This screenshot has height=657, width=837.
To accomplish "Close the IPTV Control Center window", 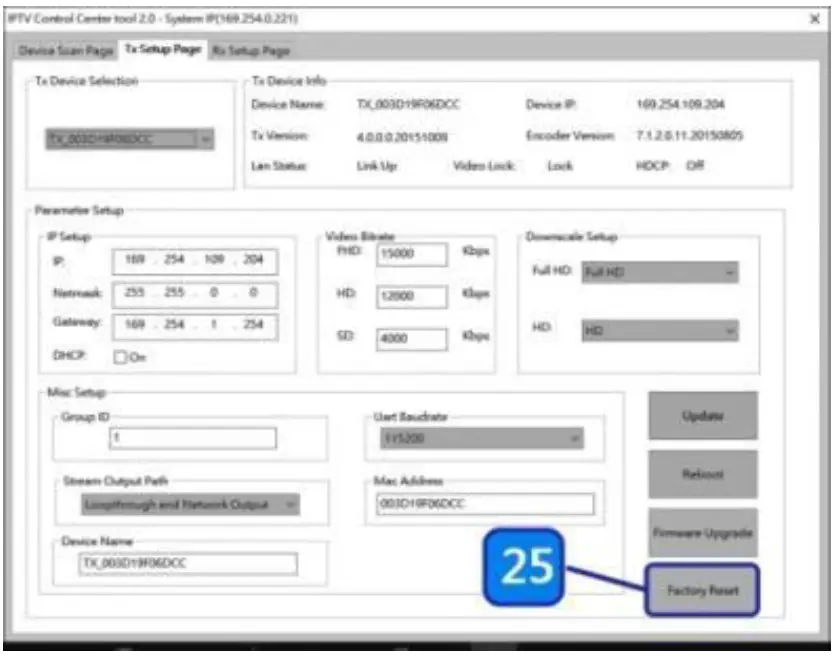I will tap(815, 19).
